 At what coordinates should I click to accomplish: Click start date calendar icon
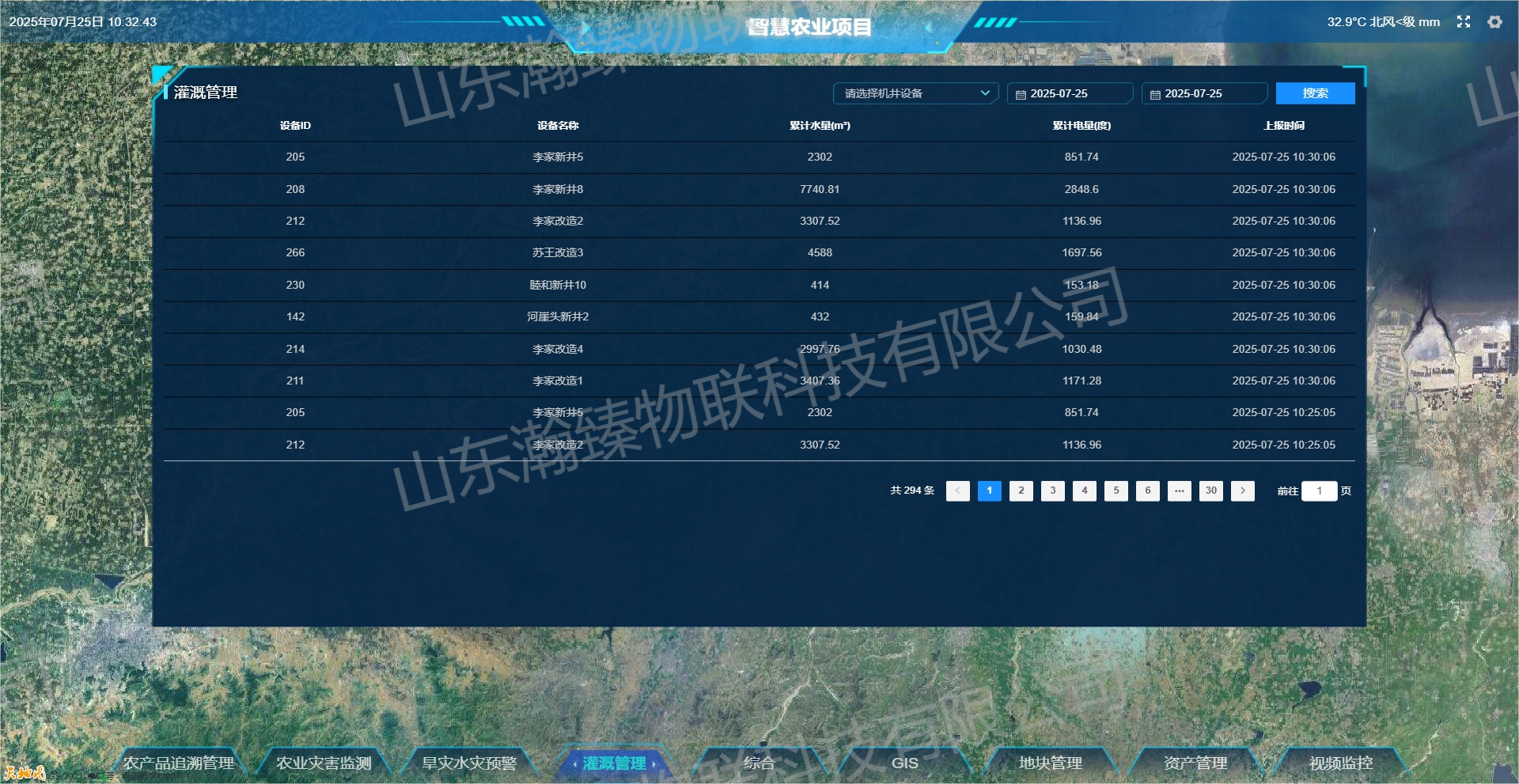(1021, 94)
